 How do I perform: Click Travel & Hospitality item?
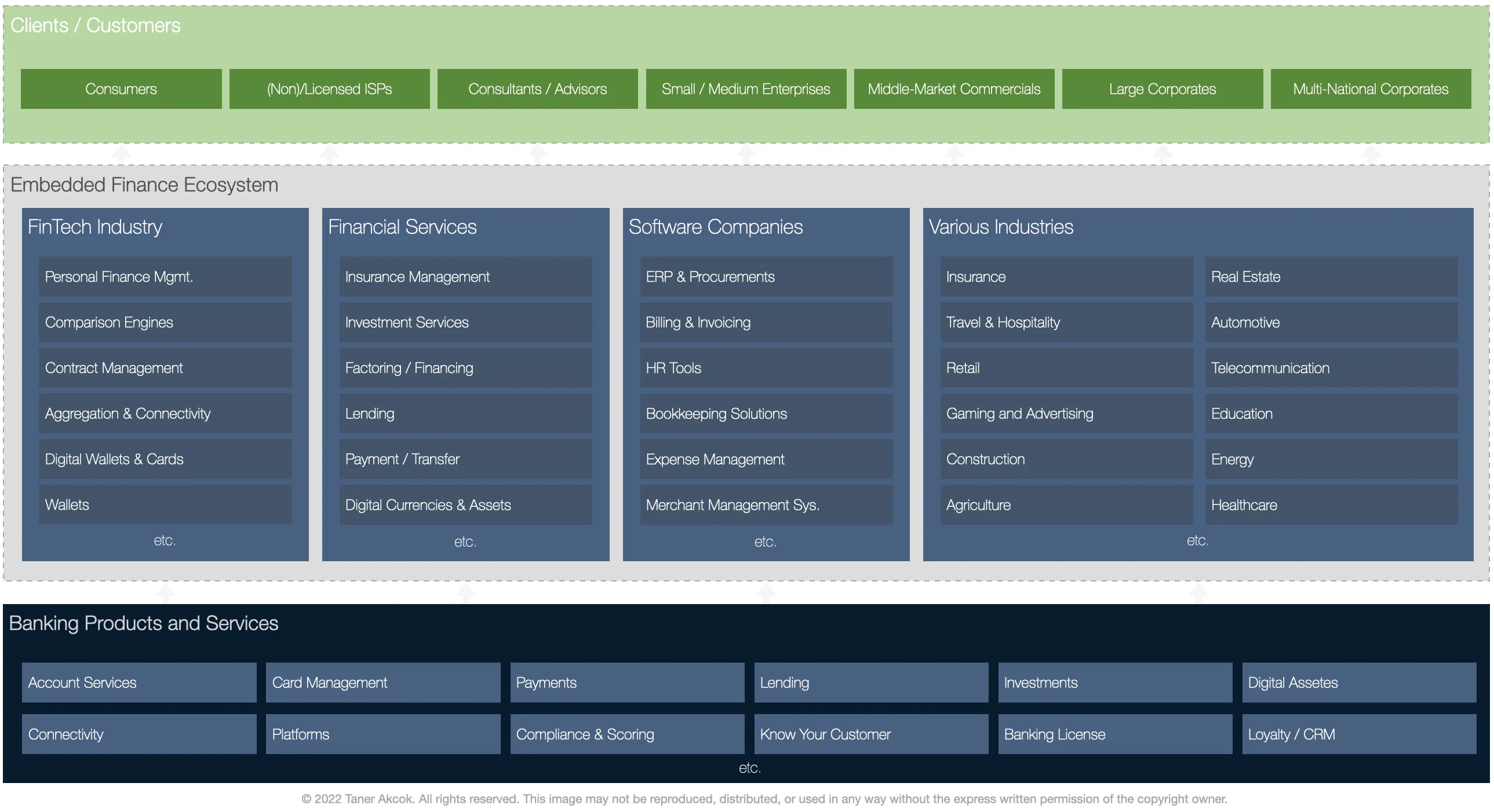pos(1066,322)
